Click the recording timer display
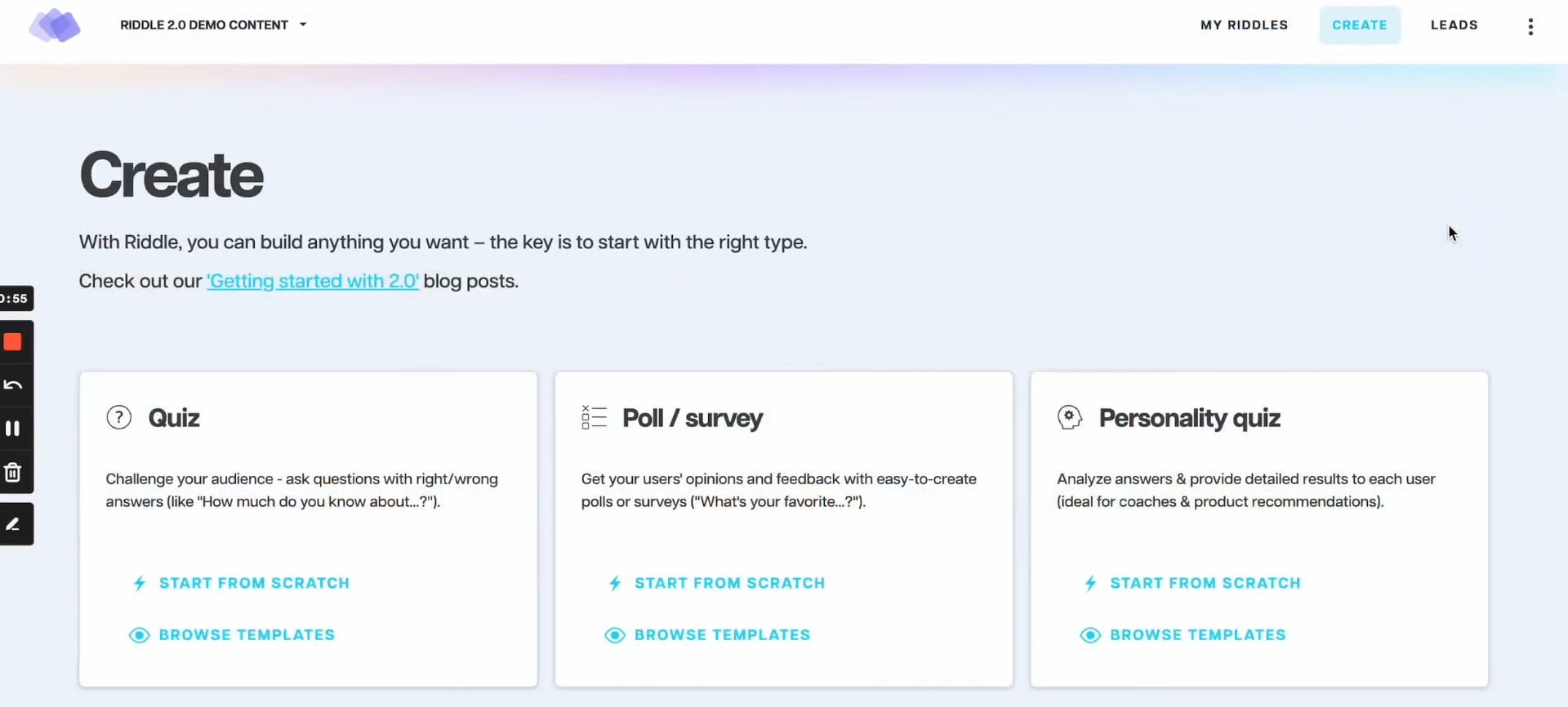 point(15,298)
